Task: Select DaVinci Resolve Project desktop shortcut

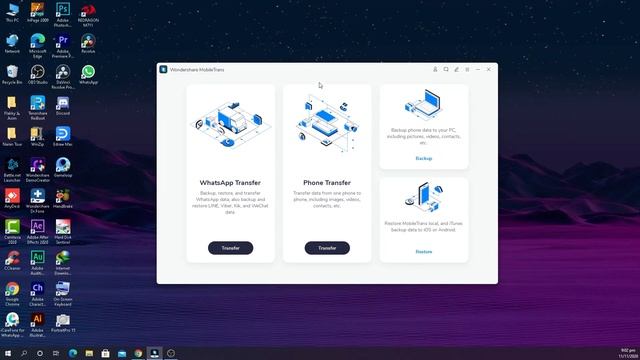Action: 63,77
